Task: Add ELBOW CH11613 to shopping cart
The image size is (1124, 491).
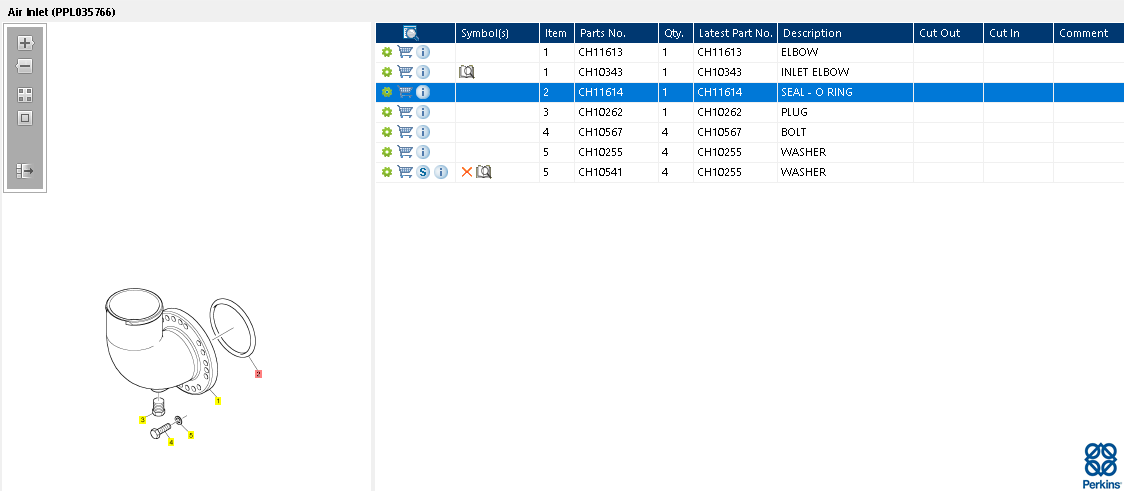Action: click(405, 52)
